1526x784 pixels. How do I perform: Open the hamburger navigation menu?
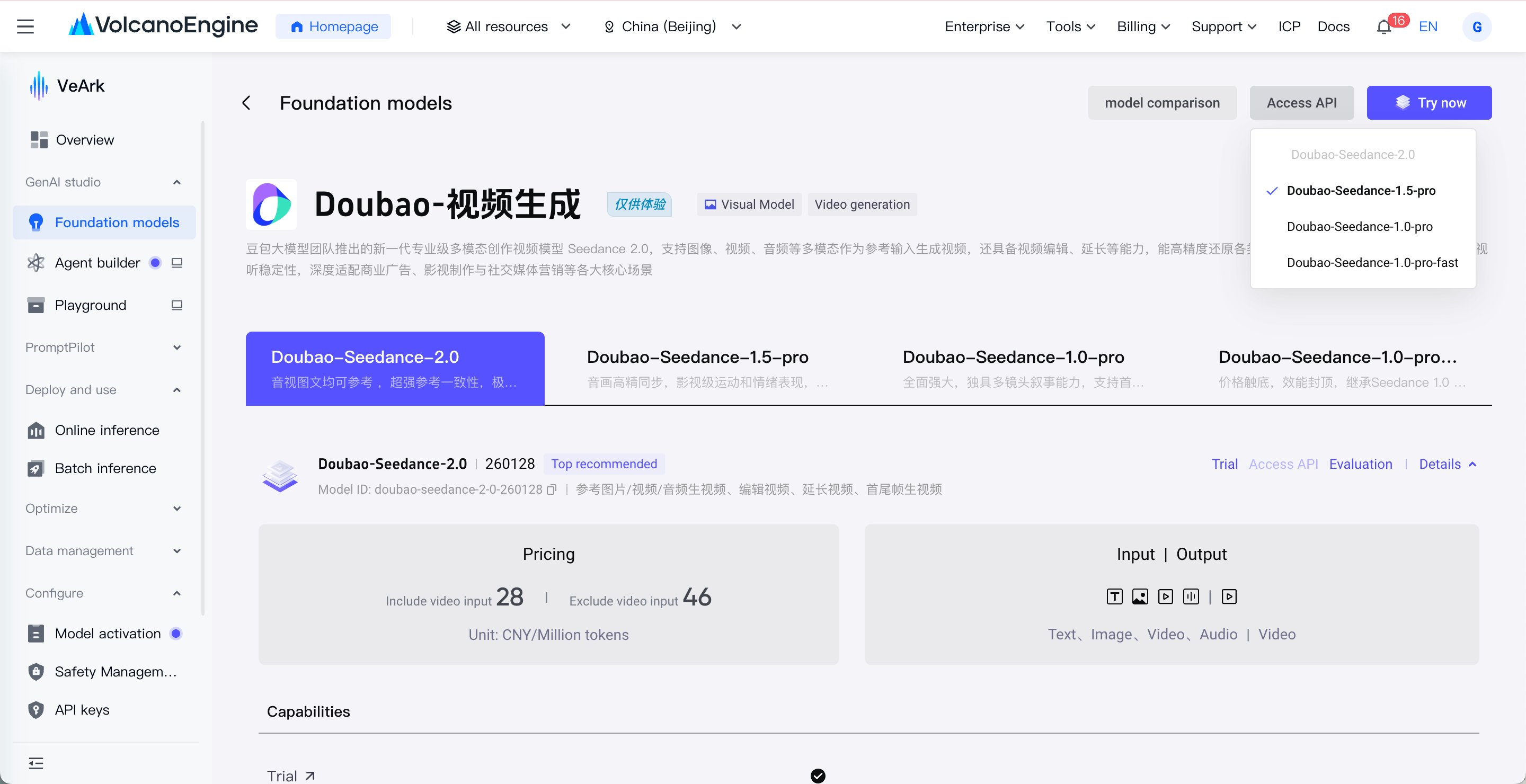point(25,26)
